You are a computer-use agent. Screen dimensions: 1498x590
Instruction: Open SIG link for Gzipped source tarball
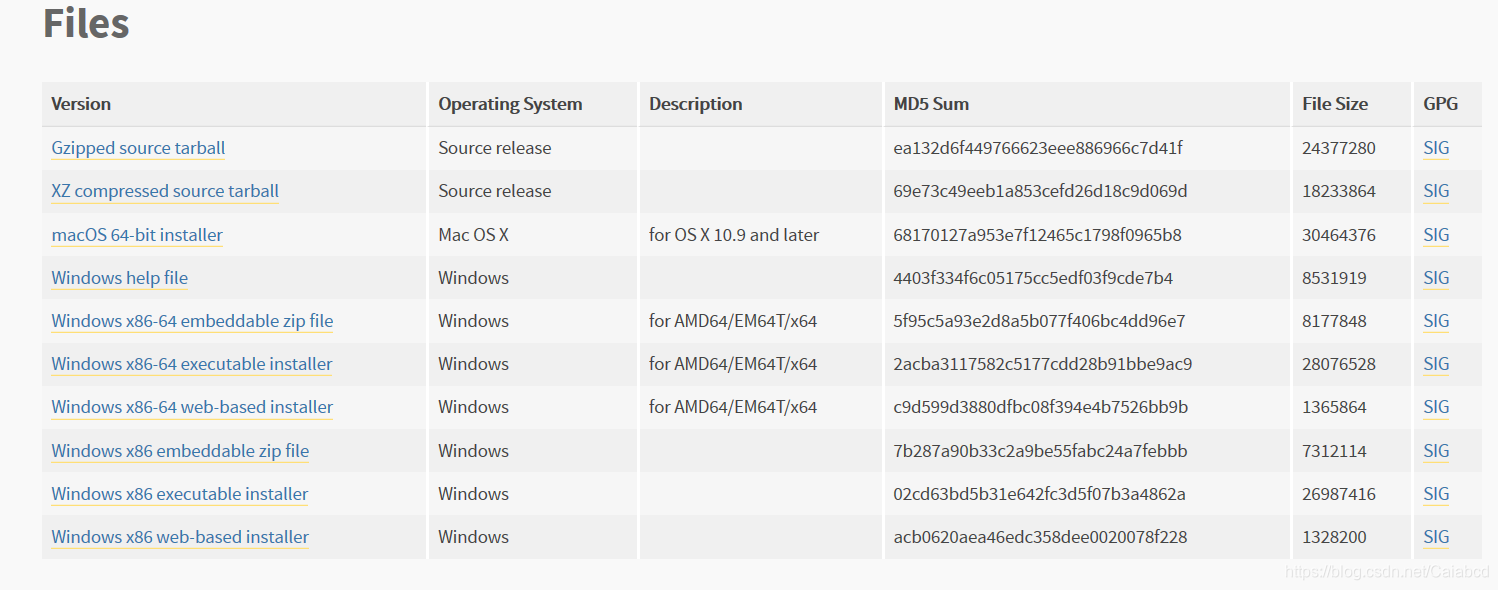pos(1436,148)
